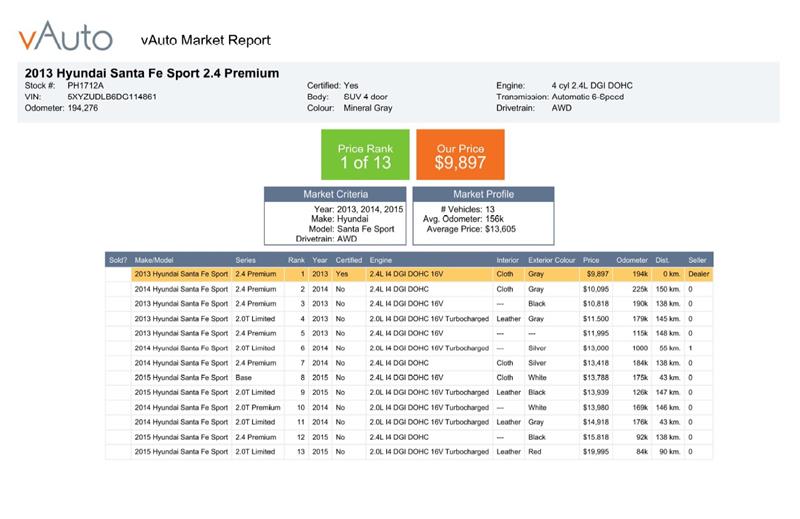Select the highlighted rank 1 row's $9,897 price

coord(597,274)
